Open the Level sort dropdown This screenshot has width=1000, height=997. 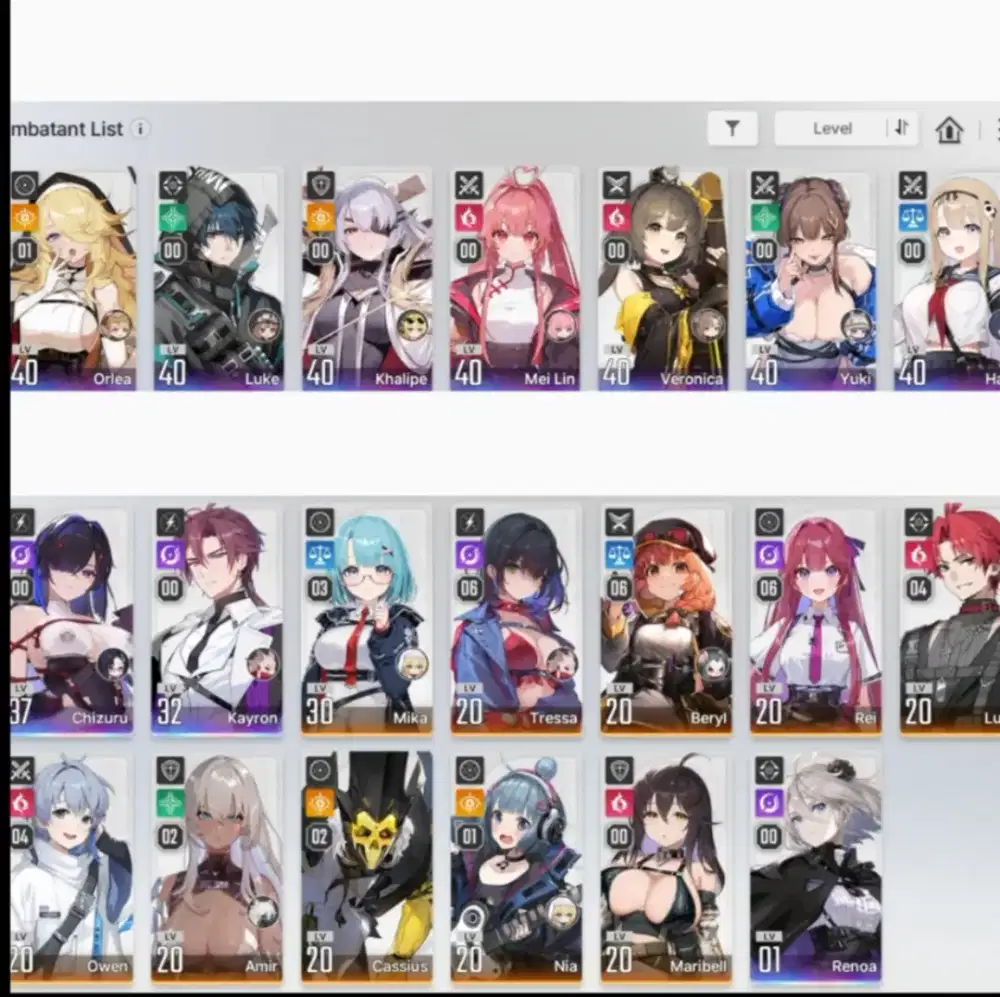832,128
